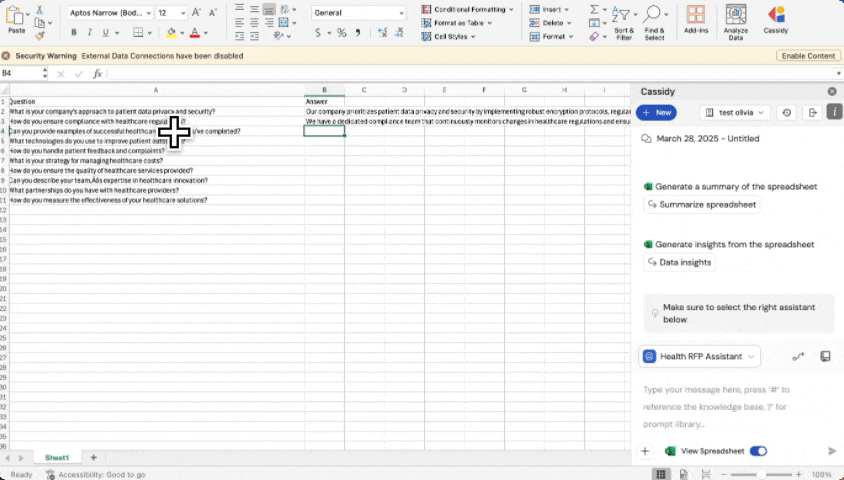Click the logout icon in Cassidy header
844x480 pixels.
point(812,112)
